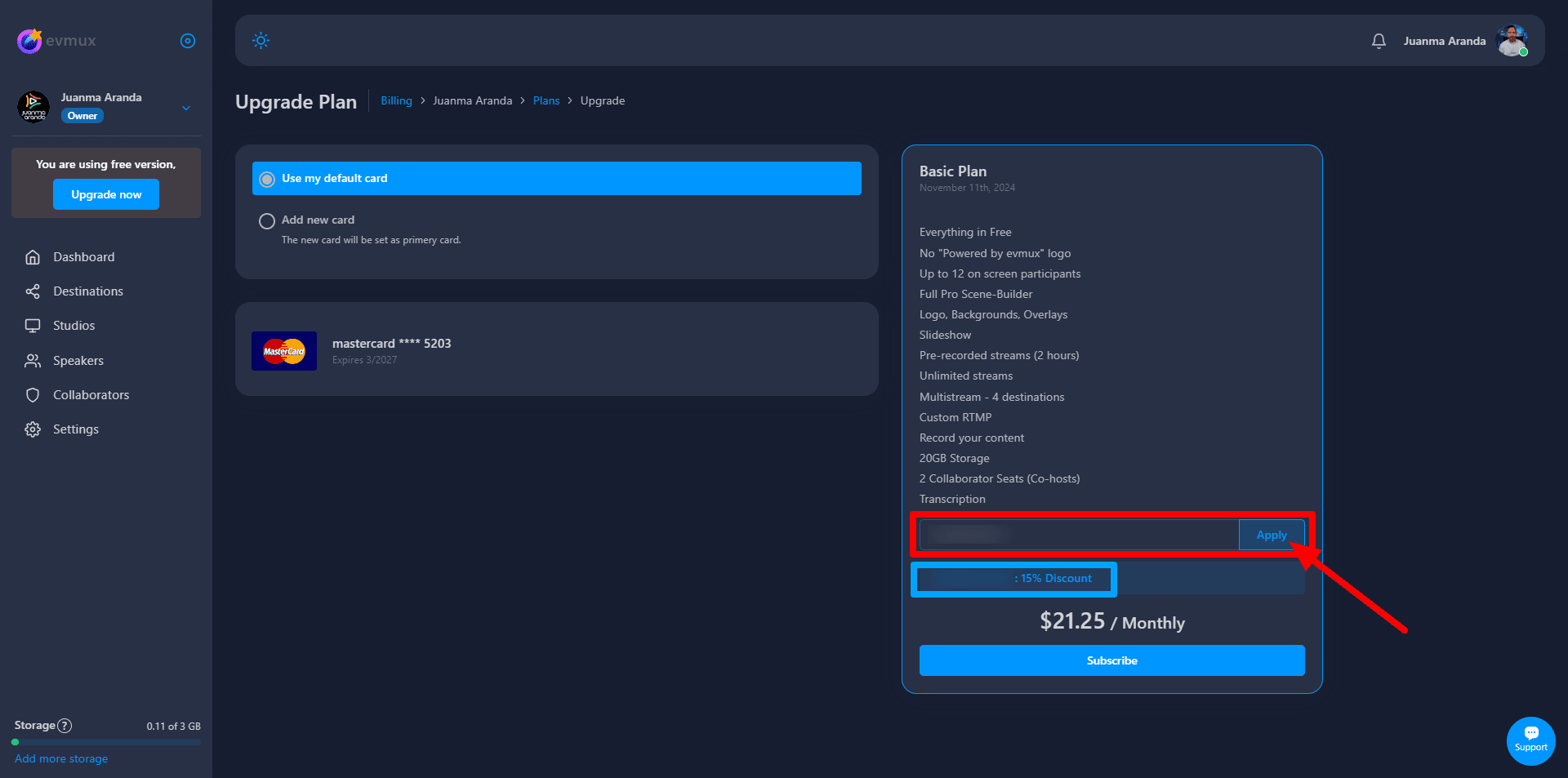Click the Juanma Aranda breadcrumb text

473,100
